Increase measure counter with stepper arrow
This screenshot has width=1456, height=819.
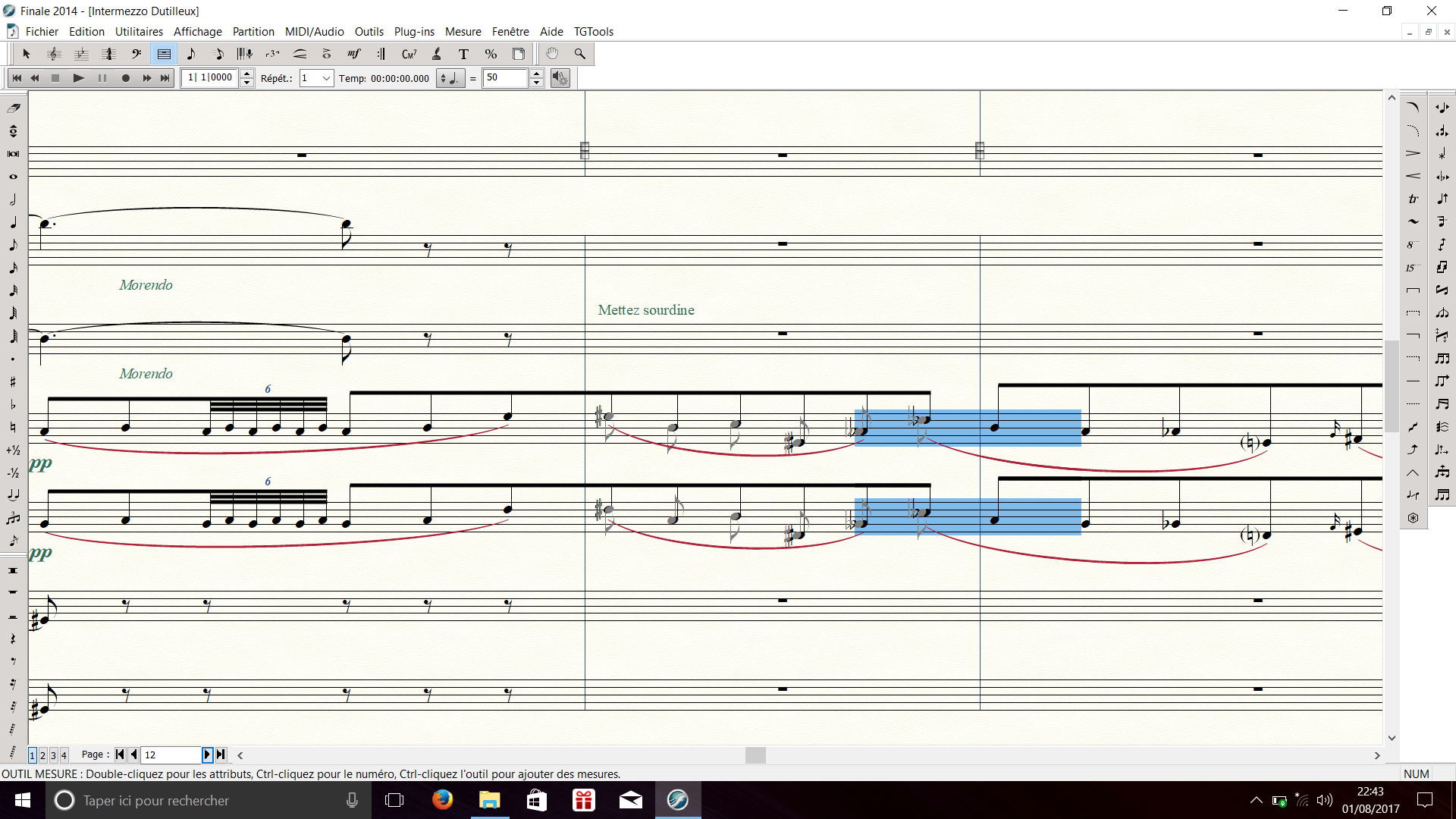[246, 74]
